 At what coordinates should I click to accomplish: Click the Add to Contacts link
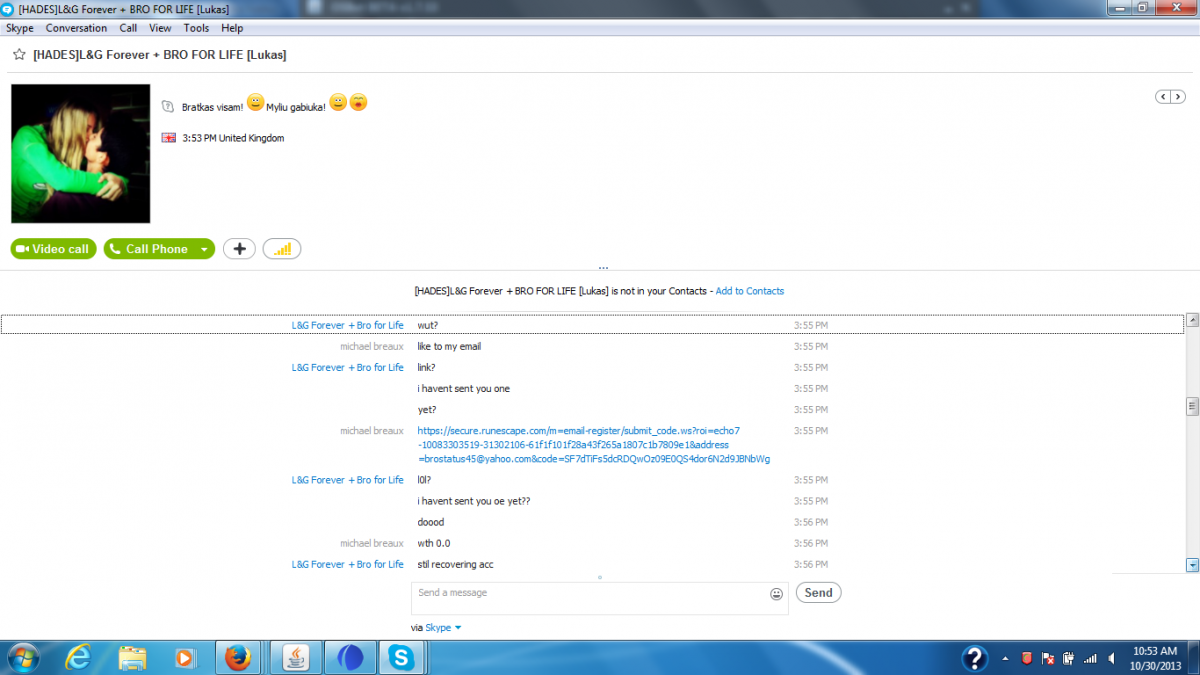tap(749, 291)
